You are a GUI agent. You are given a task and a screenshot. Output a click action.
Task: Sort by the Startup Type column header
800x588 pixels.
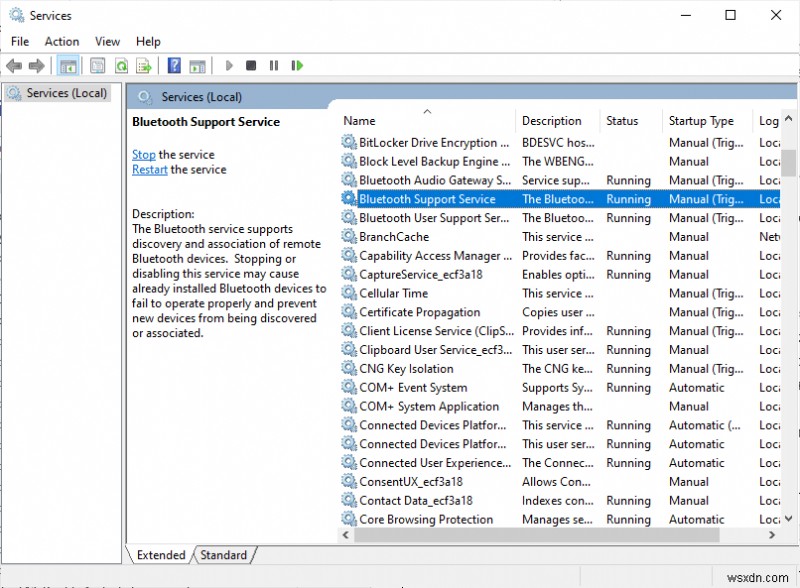click(700, 121)
